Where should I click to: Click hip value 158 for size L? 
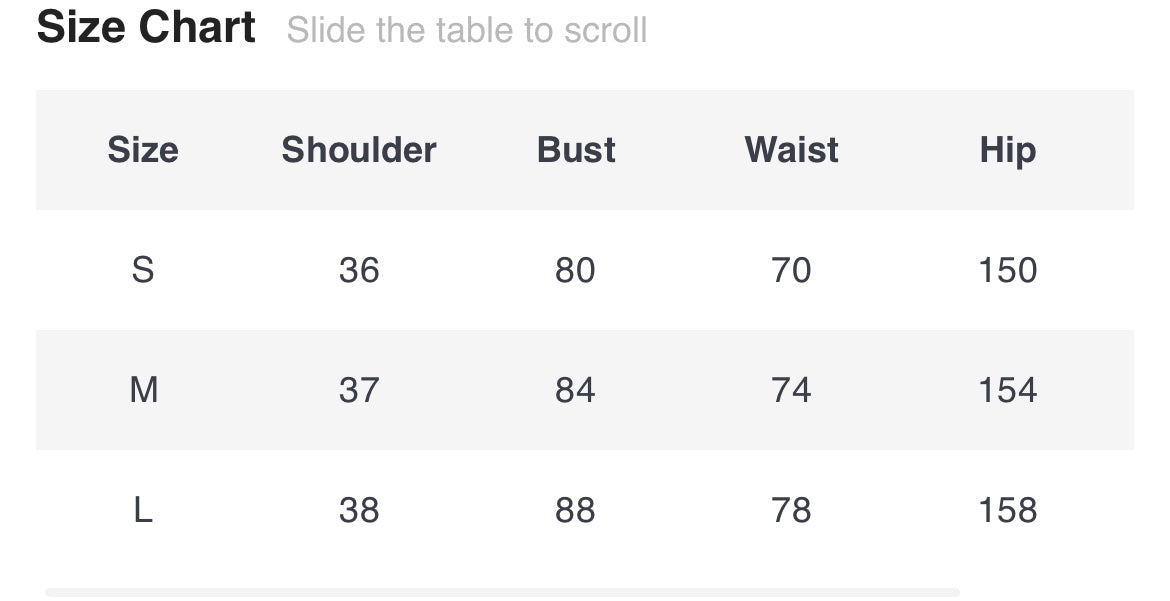point(1007,510)
